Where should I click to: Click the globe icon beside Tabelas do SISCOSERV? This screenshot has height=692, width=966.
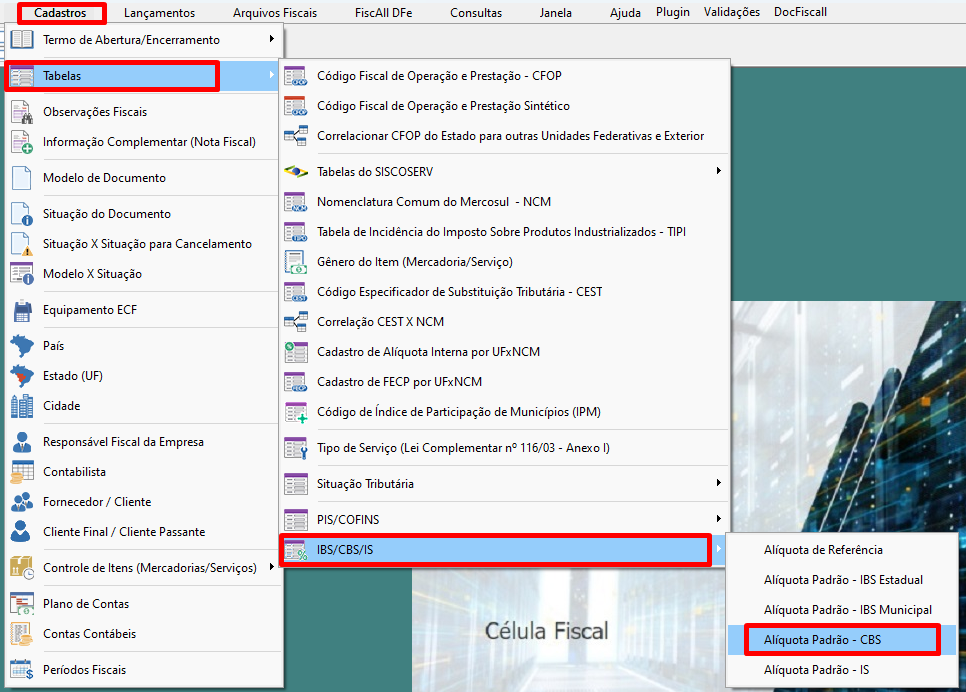point(296,171)
